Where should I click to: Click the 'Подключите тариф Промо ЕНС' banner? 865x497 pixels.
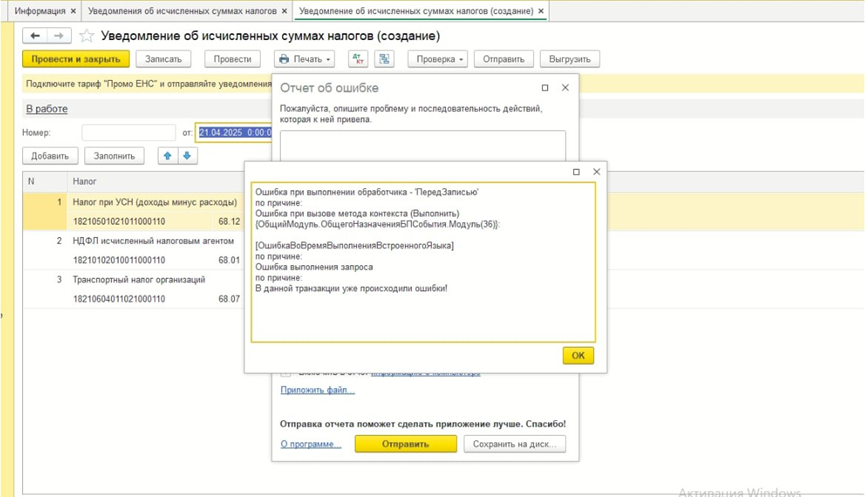pos(148,84)
